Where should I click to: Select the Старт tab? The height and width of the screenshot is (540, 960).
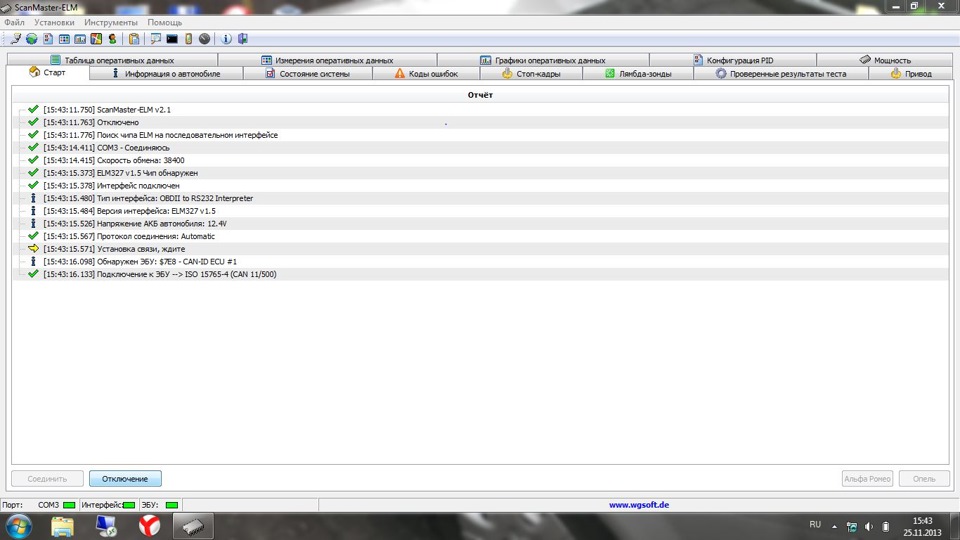point(47,72)
